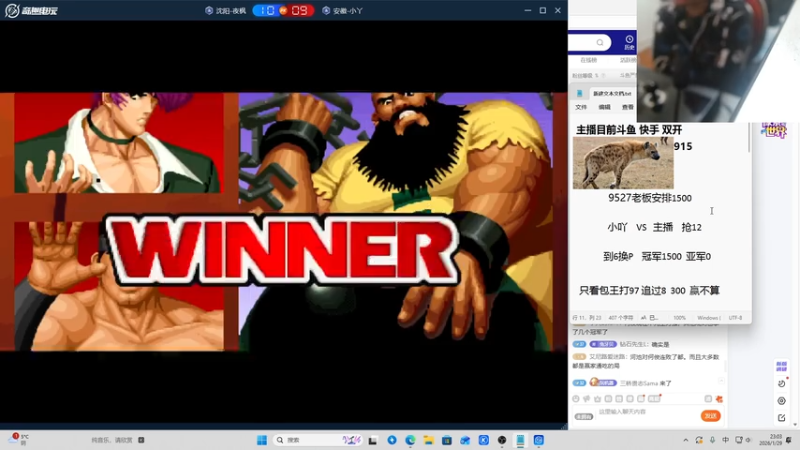Open the clock task icon with red dot

[782, 383]
